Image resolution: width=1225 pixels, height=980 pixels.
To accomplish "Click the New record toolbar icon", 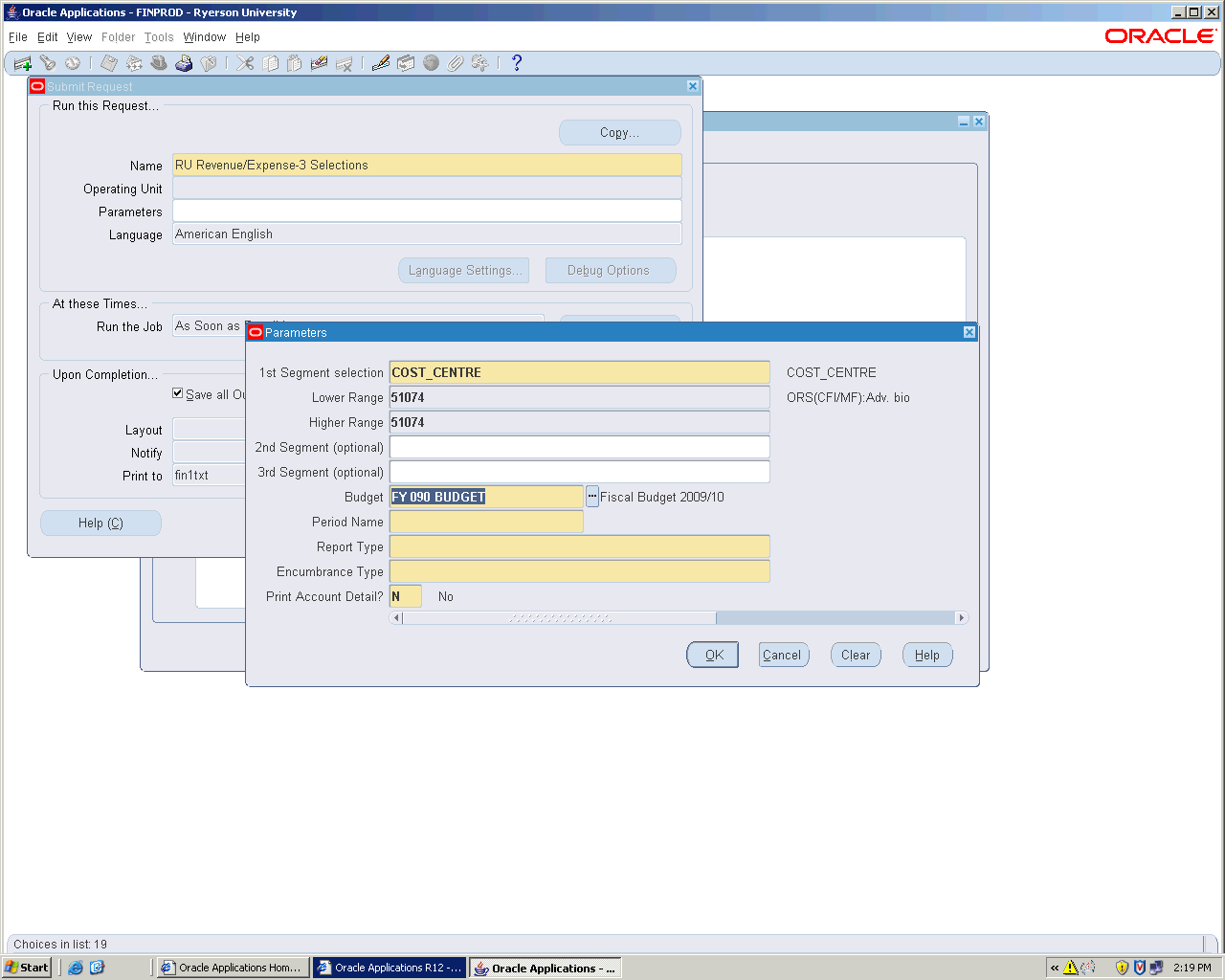I will pyautogui.click(x=22, y=63).
